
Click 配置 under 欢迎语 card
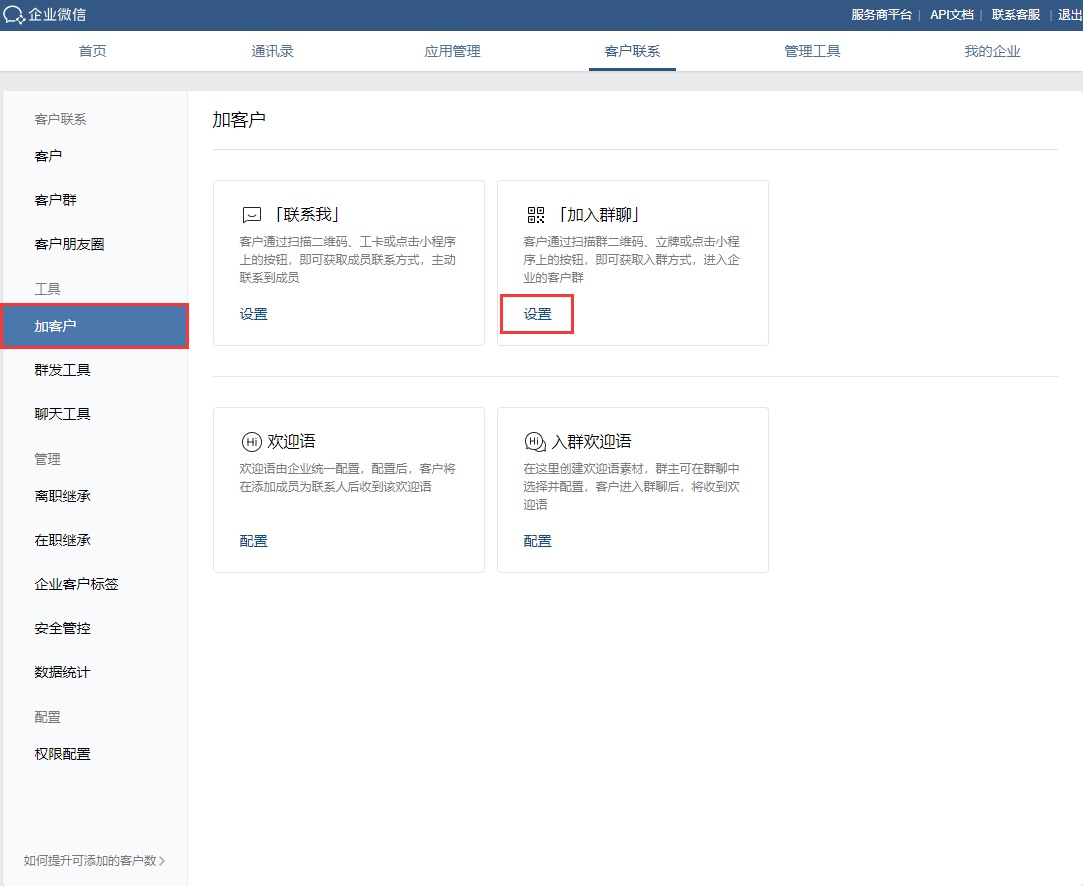(254, 541)
